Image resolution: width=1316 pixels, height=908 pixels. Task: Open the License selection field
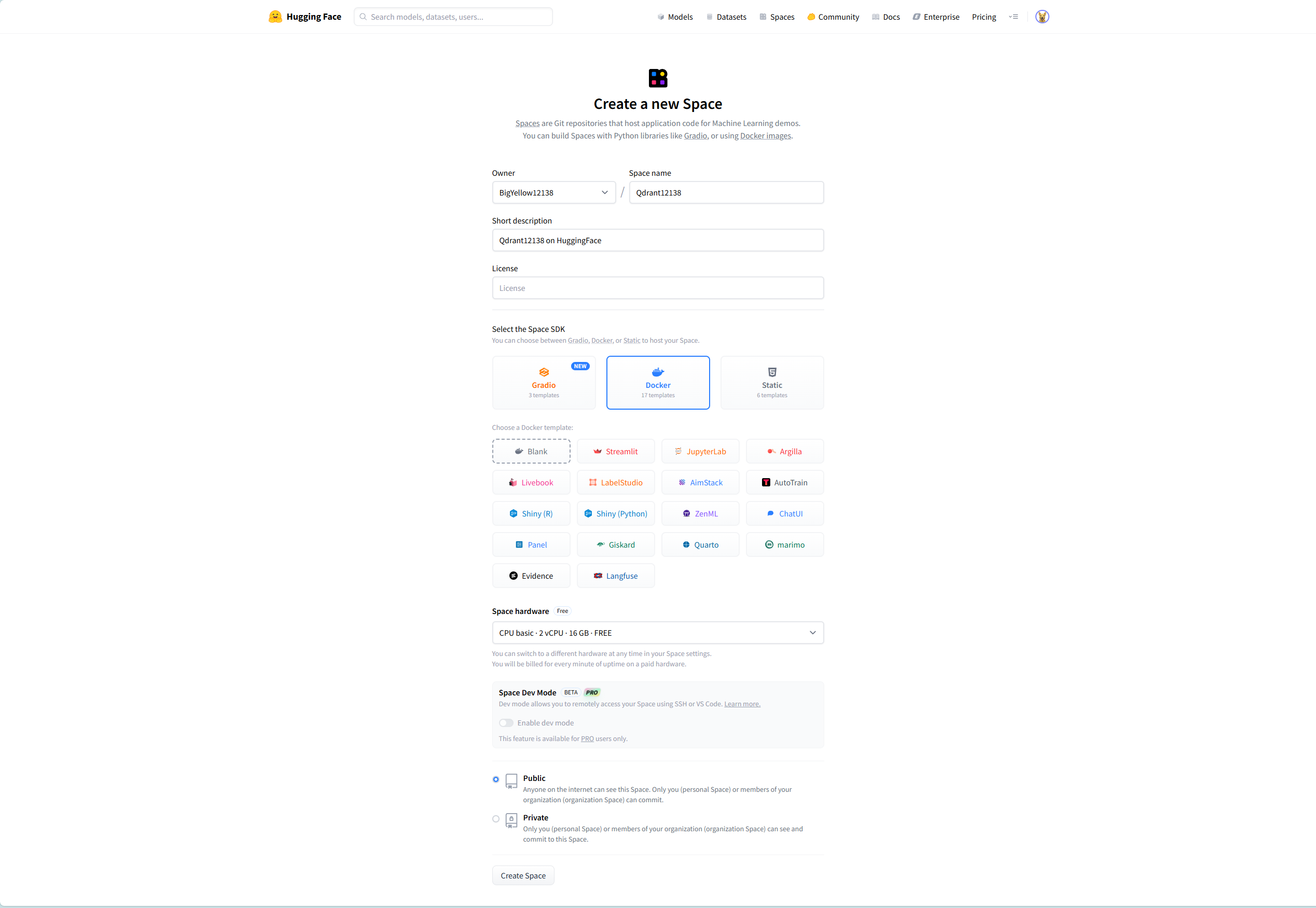[657, 288]
